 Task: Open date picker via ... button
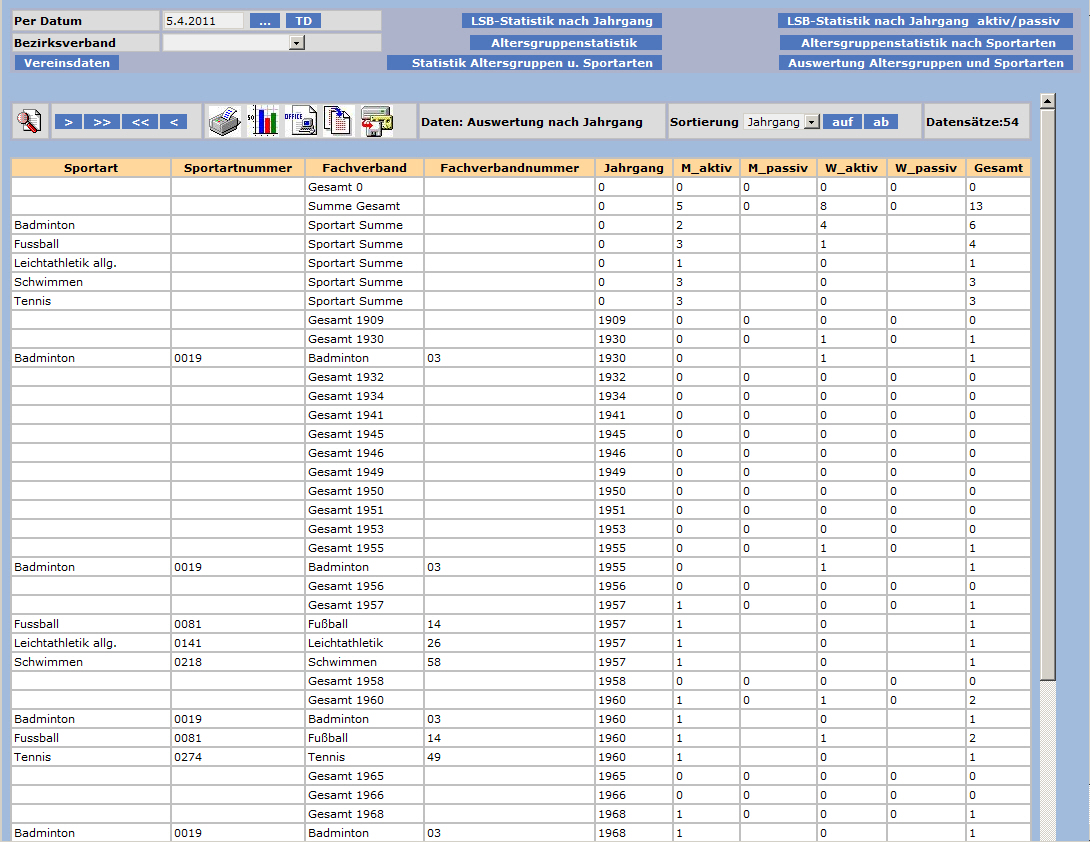pyautogui.click(x=265, y=21)
